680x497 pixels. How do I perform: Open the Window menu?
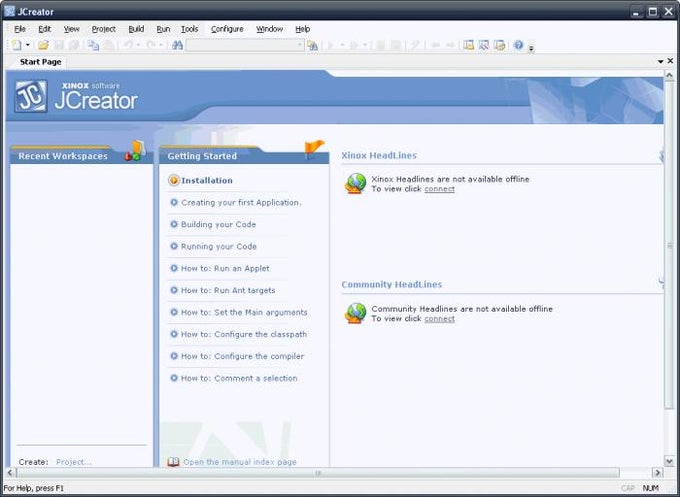(x=269, y=29)
